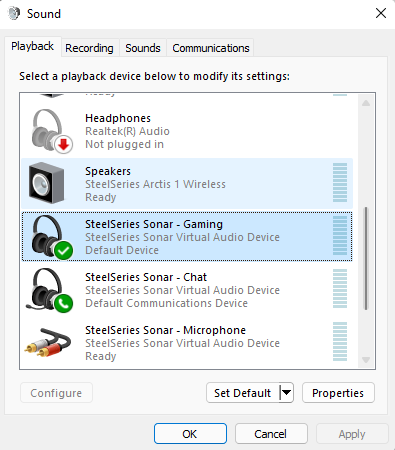
Task: Close the Sound dialog window
Action: 381,13
